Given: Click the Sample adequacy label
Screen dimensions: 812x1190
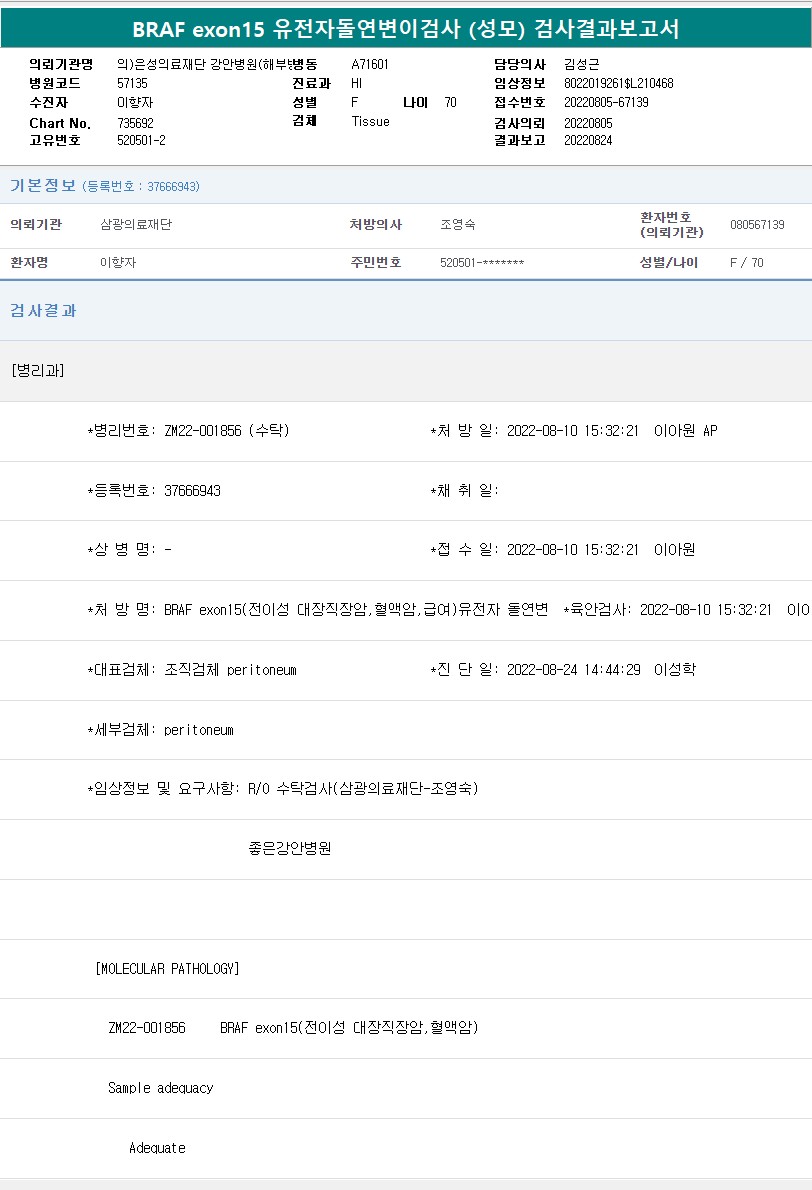Looking at the screenshot, I should [160, 1088].
